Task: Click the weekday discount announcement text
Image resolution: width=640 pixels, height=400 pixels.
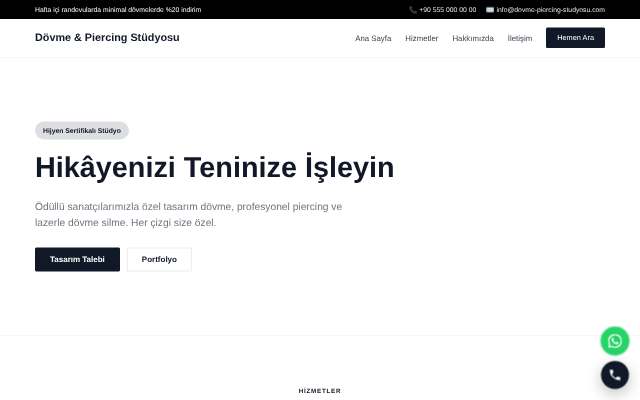Action: [118, 10]
